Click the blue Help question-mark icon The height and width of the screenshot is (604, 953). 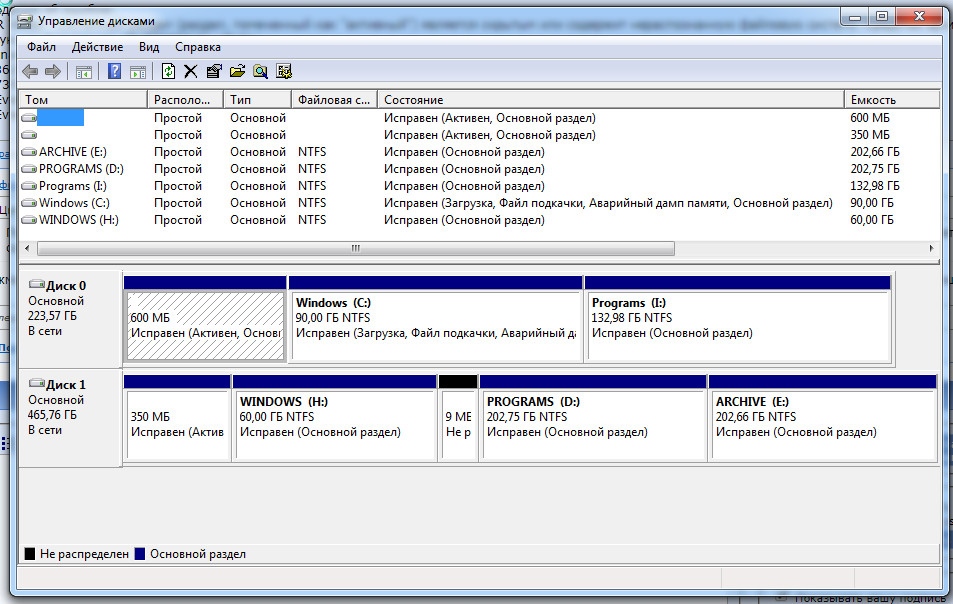(114, 71)
